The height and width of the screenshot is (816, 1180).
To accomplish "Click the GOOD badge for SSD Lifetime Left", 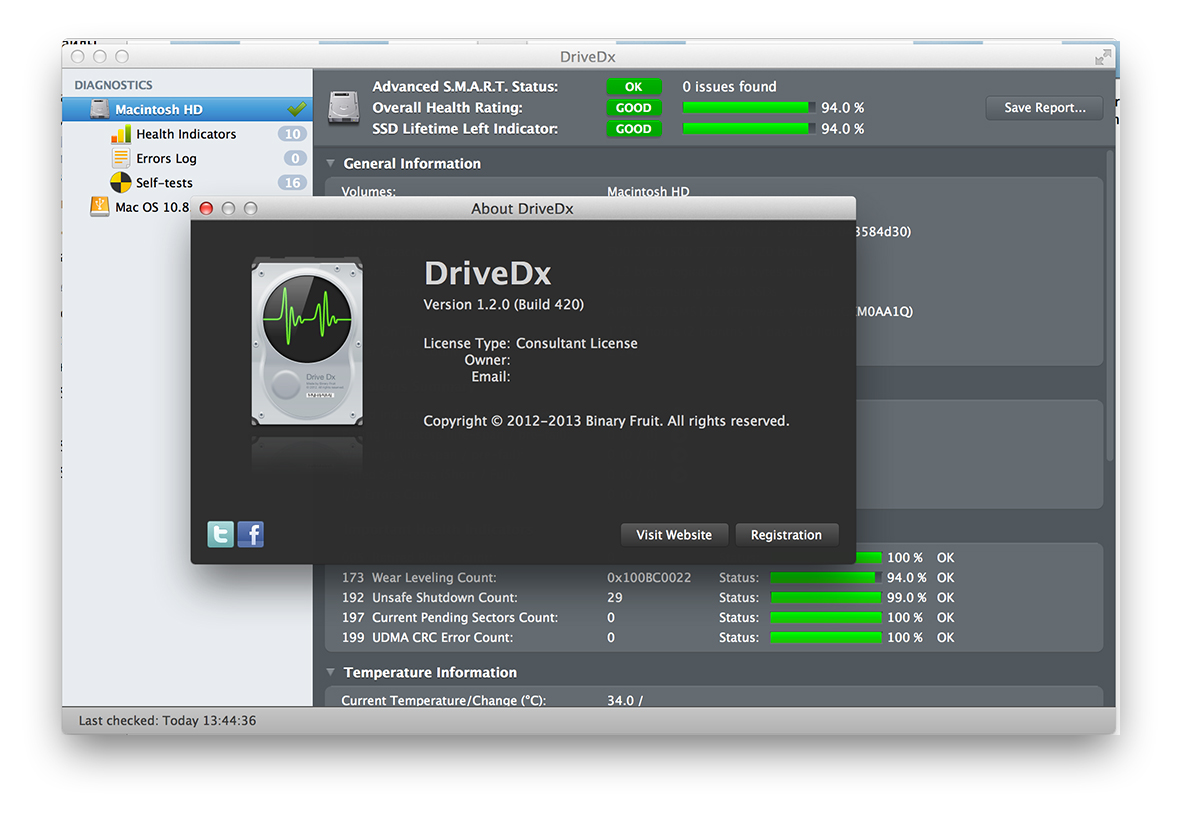I will coord(634,129).
